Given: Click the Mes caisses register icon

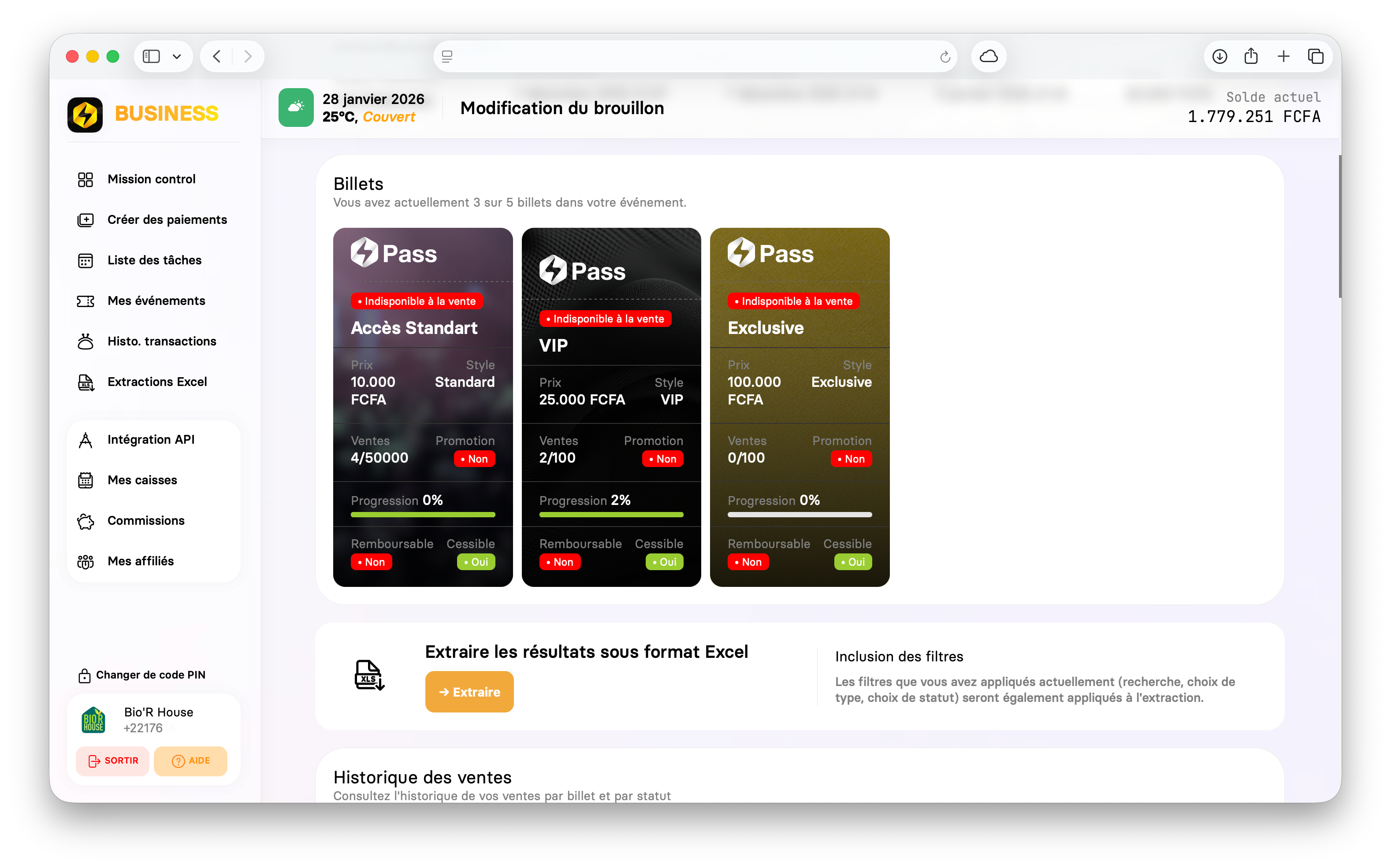Looking at the screenshot, I should (x=86, y=481).
